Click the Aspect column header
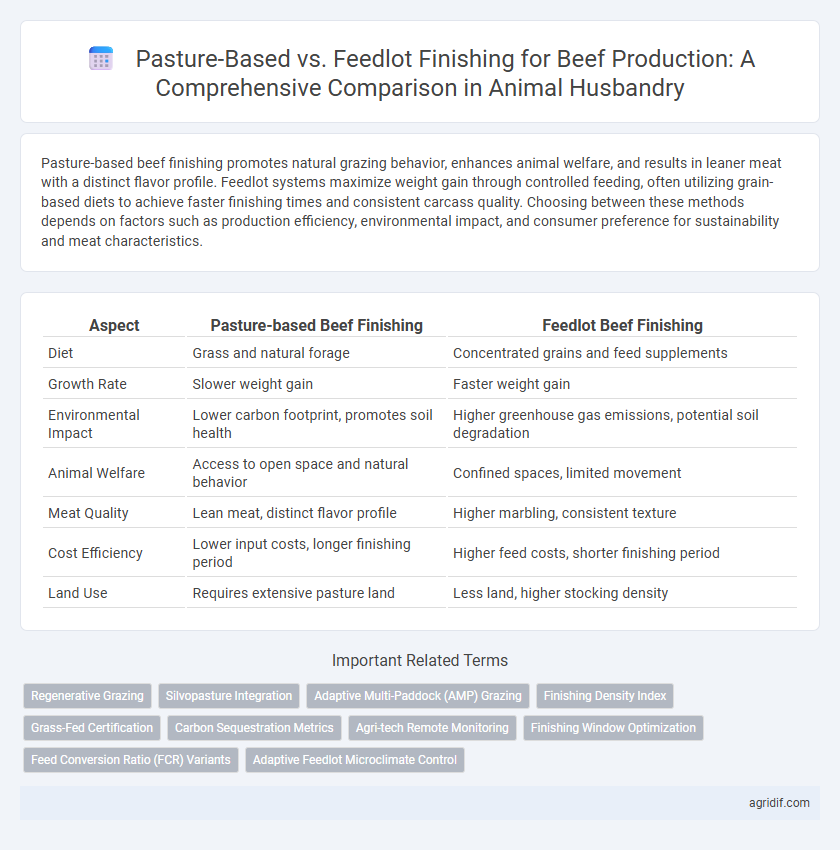 (114, 325)
